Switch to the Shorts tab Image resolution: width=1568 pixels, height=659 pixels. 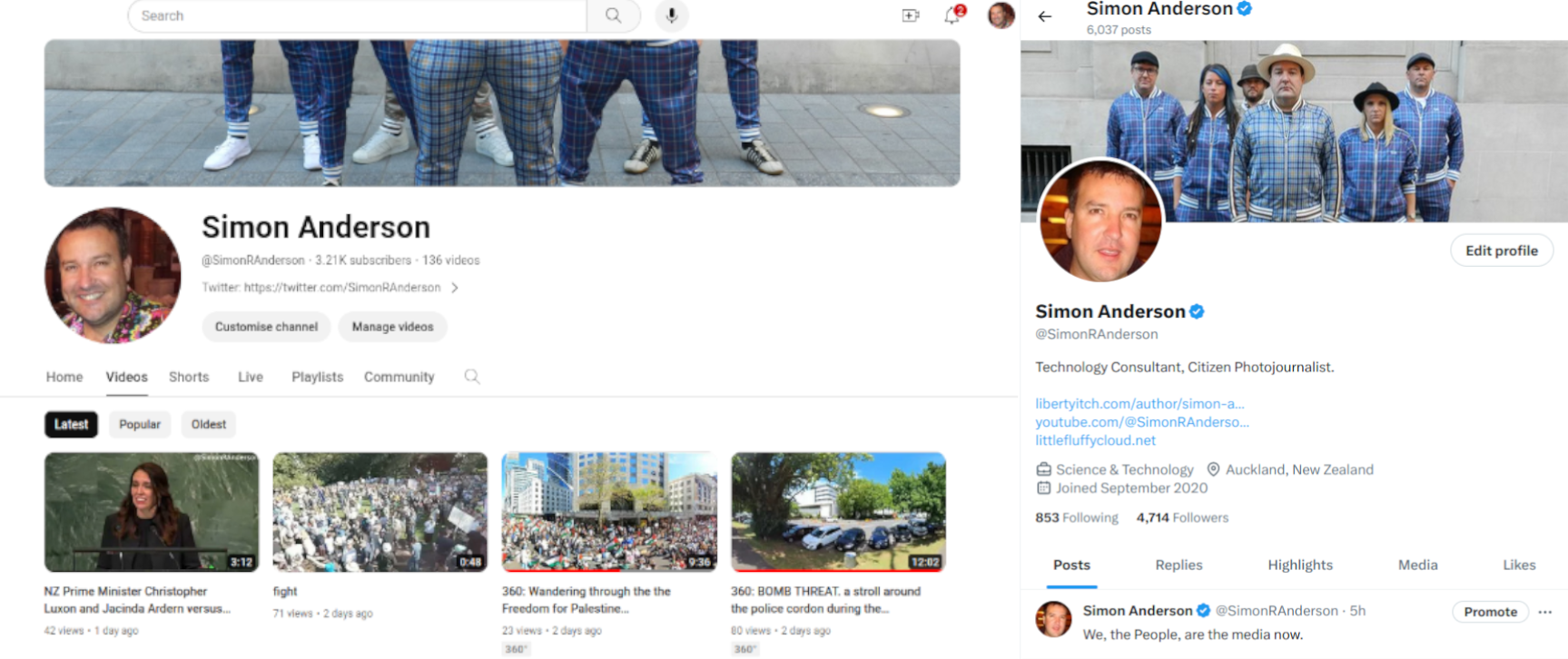189,377
